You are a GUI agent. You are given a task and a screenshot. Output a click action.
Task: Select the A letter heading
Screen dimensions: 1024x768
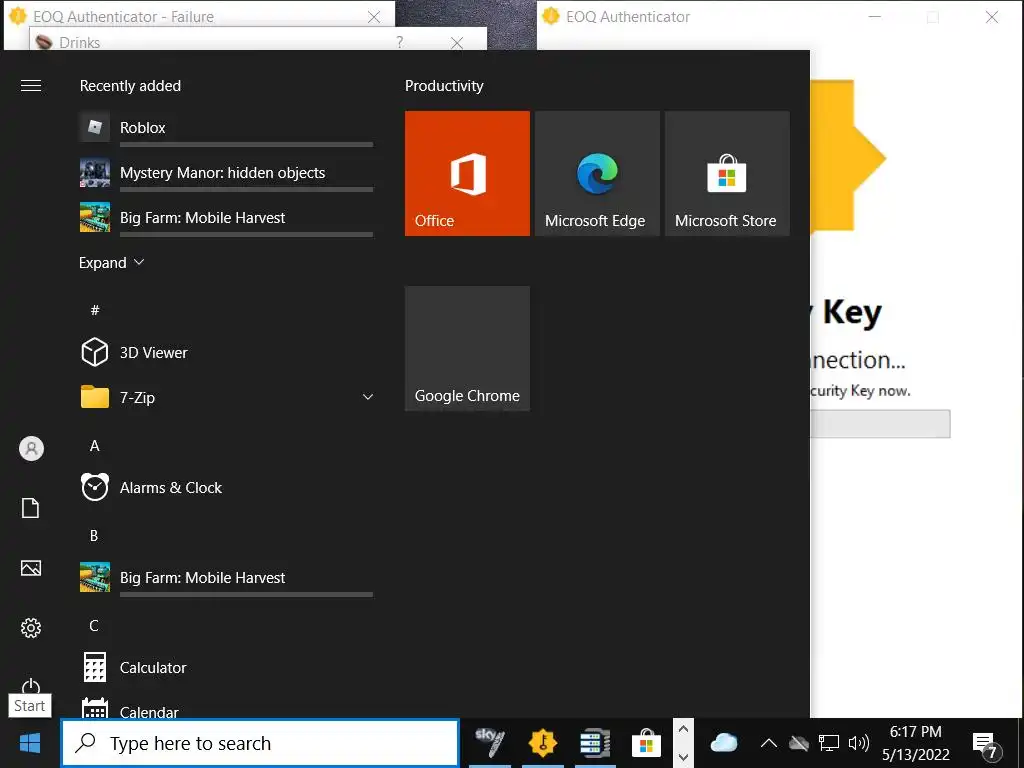coord(95,446)
